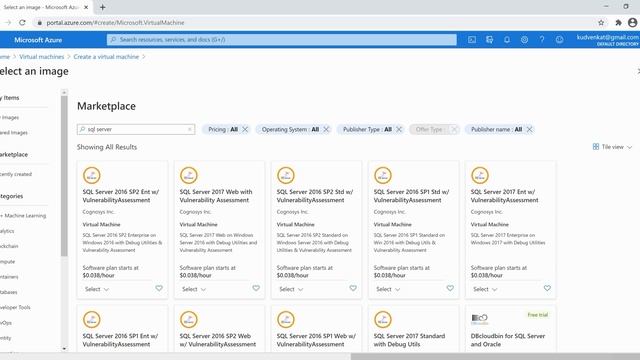This screenshot has height=360, width=640.
Task: Favorite SQL Server 2017 Ent card
Action: [x=547, y=288]
